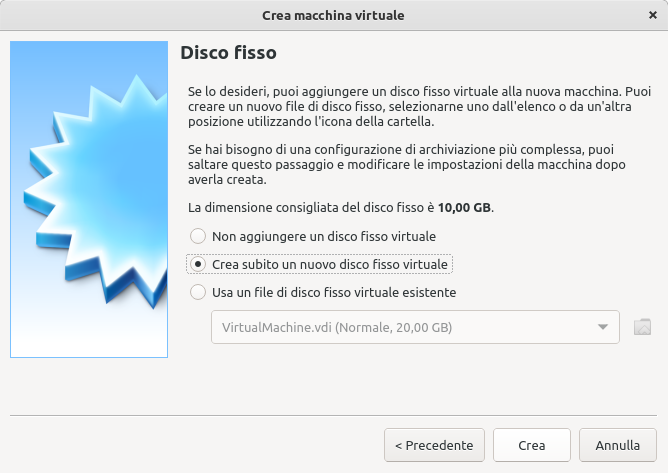The width and height of the screenshot is (668, 473).
Task: Close the Crea macchina virtuale window
Action: (652, 15)
